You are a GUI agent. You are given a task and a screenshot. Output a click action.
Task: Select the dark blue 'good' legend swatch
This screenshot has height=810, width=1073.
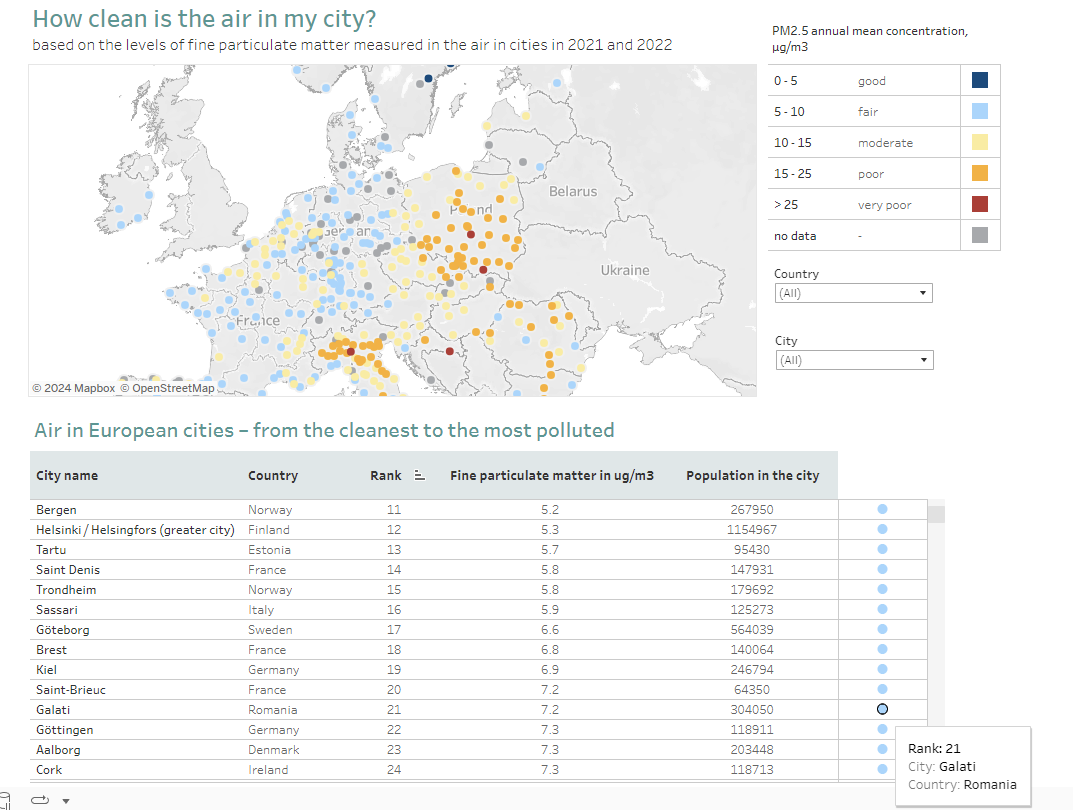pyautogui.click(x=980, y=80)
